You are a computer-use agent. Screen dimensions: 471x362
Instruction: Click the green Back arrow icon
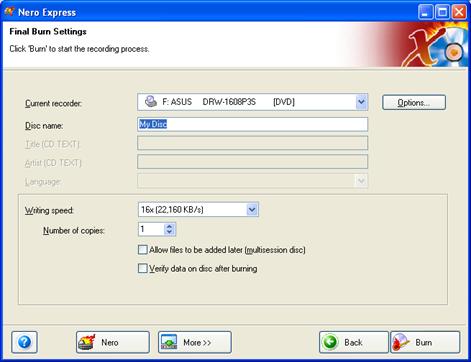[330, 342]
